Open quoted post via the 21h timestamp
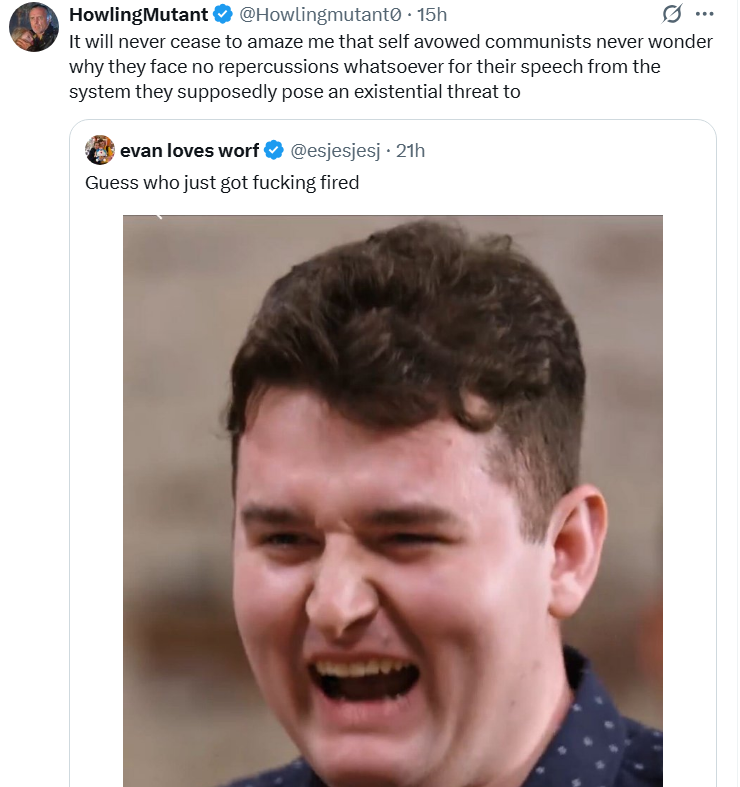 coord(410,150)
